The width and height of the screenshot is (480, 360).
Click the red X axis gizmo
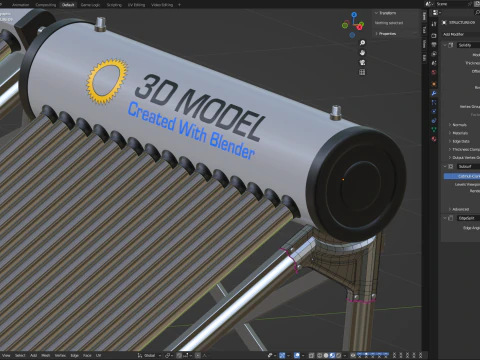pos(360,27)
